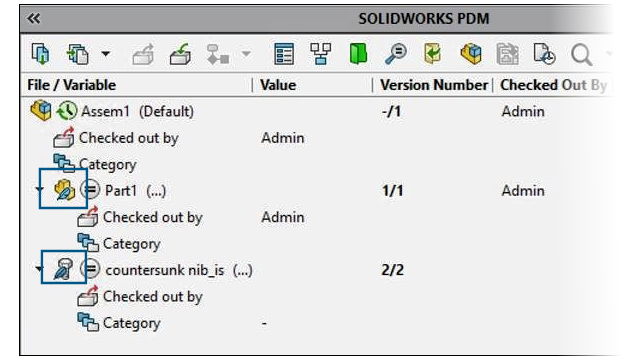
Task: Click the green book toolbar icon
Action: [358, 54]
